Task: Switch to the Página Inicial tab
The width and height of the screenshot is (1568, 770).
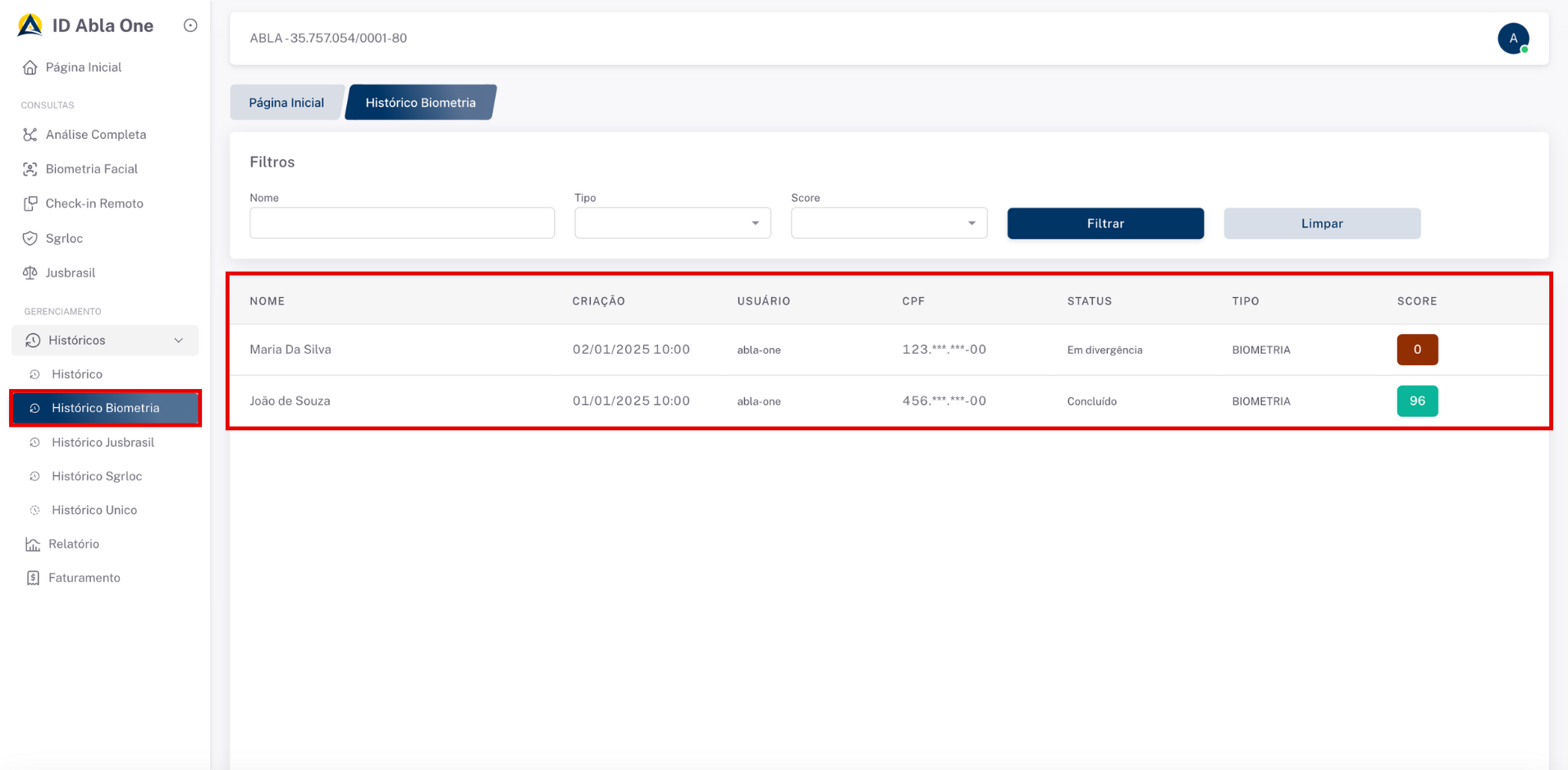Action: [x=286, y=103]
